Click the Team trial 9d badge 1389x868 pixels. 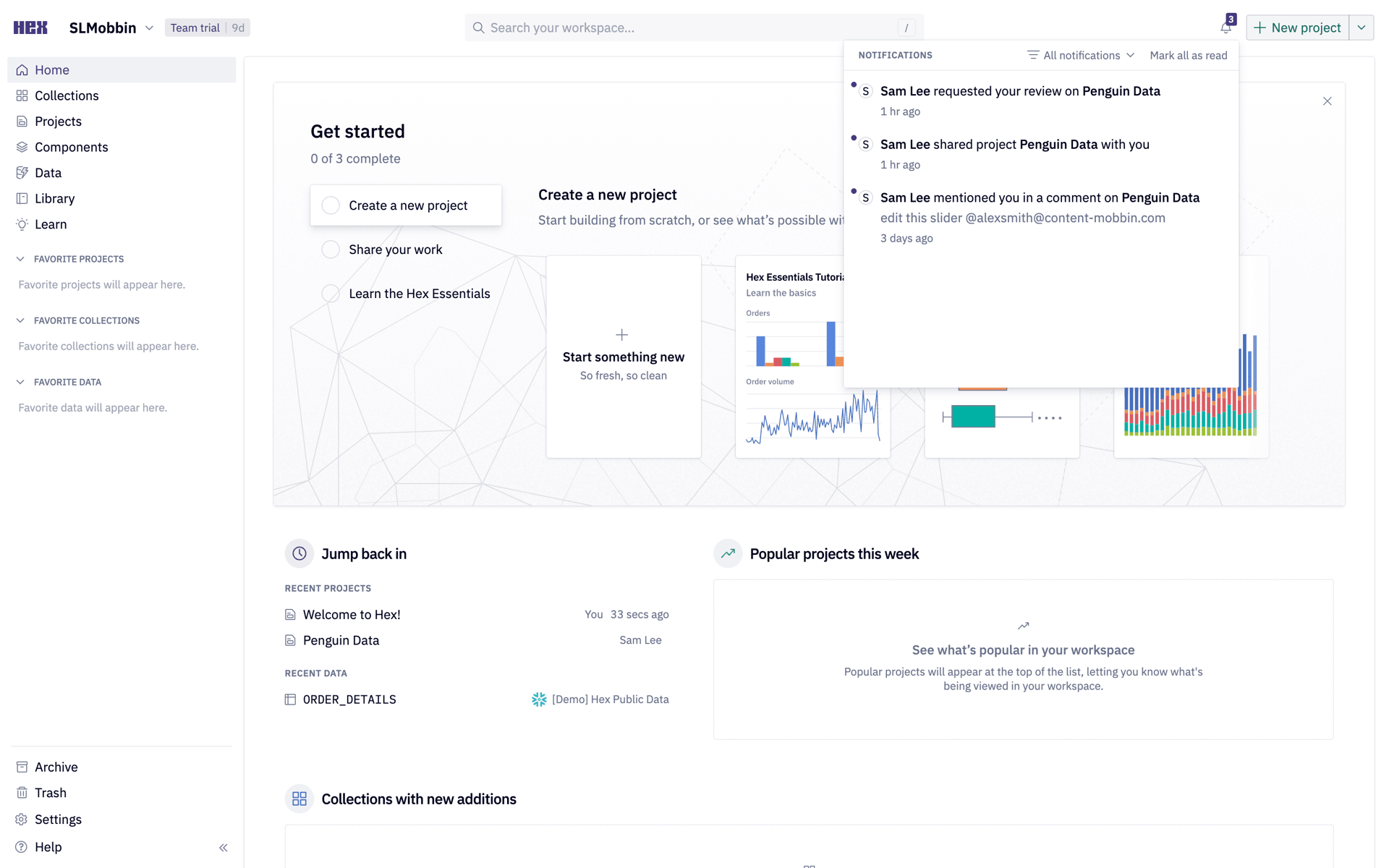(208, 27)
